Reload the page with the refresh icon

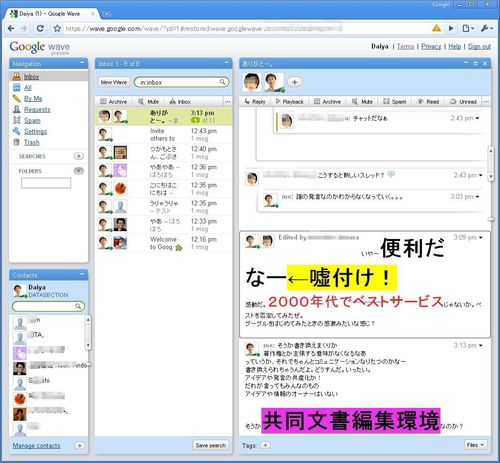coord(40,28)
